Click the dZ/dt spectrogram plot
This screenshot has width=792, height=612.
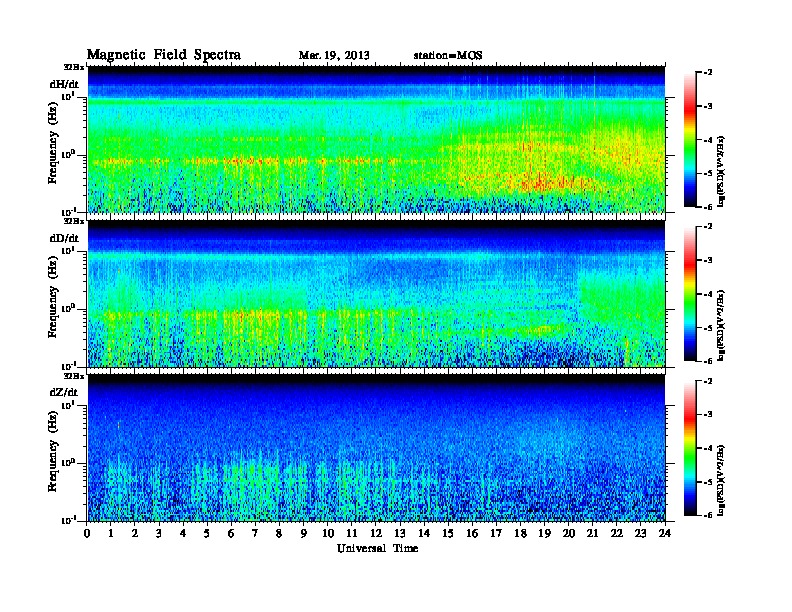coord(376,448)
